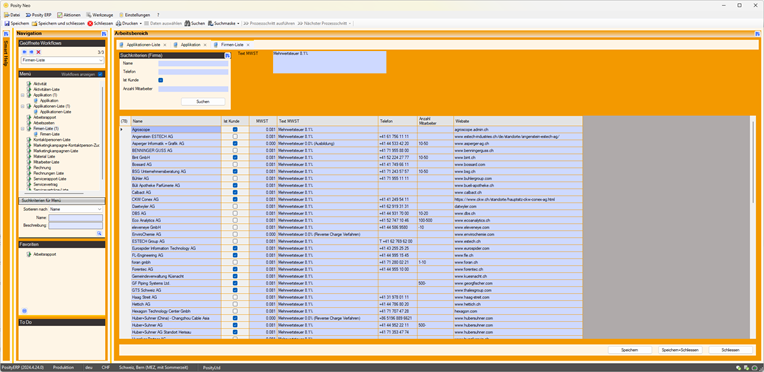This screenshot has width=764, height=372.
Task: Click the Name field in Suchkriterien für Menü
Action: click(76, 218)
